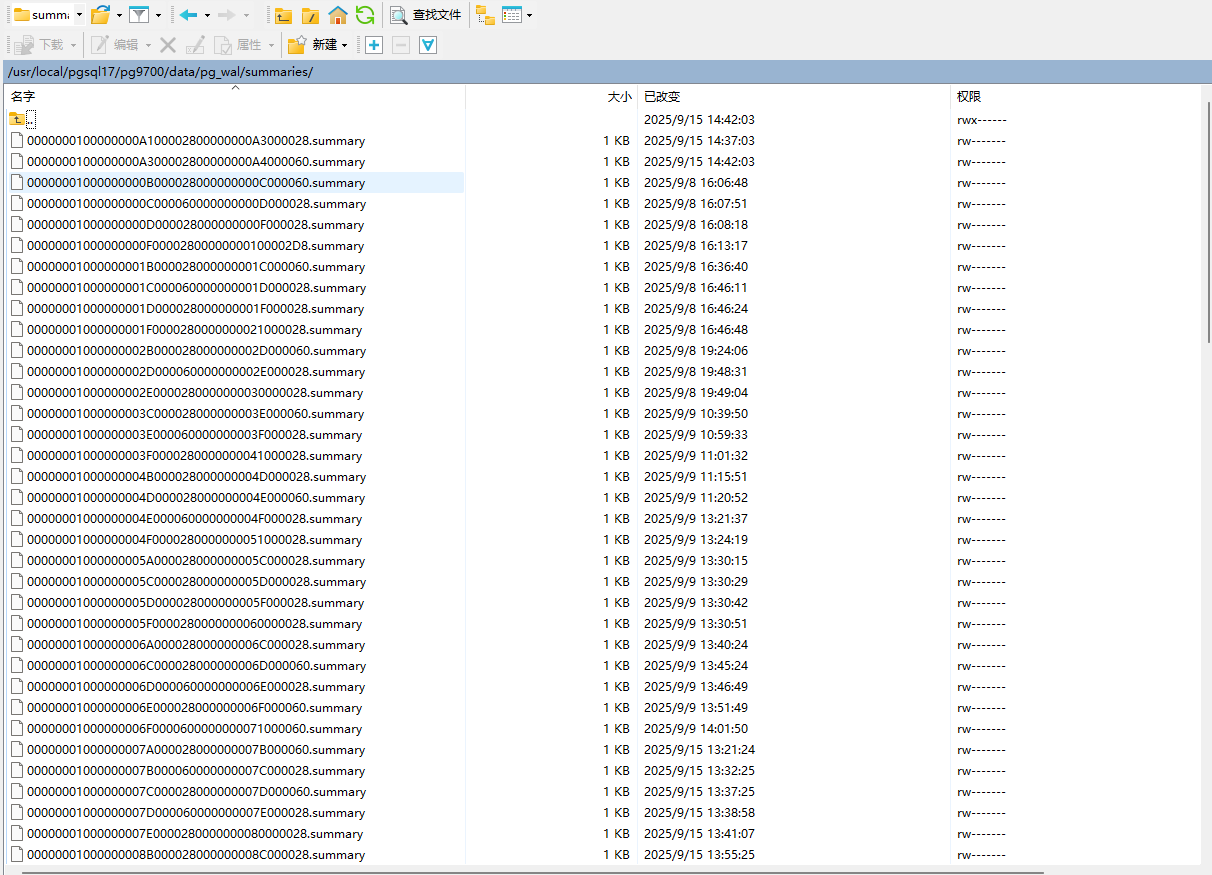
Task: Select file 00000001000000002D000060000000002E000028.summary
Action: [x=196, y=372]
